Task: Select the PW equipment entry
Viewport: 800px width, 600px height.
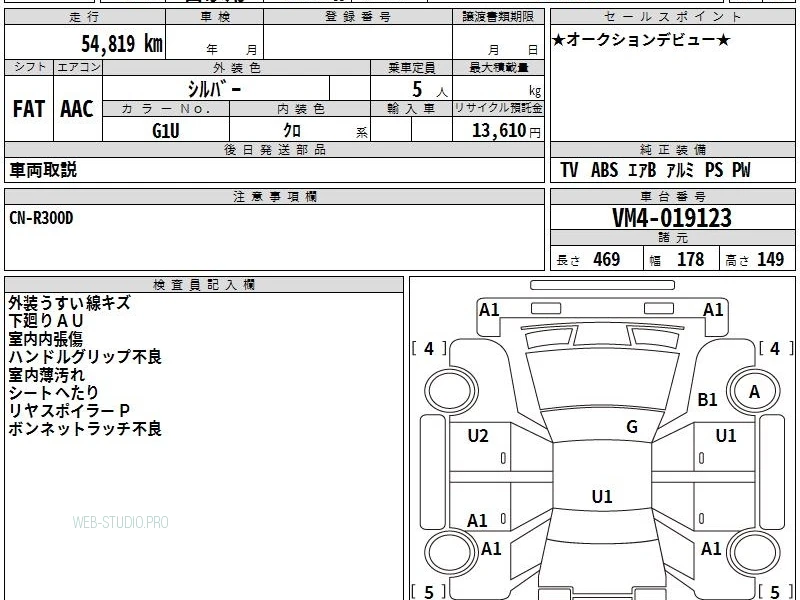Action: pyautogui.click(x=741, y=170)
